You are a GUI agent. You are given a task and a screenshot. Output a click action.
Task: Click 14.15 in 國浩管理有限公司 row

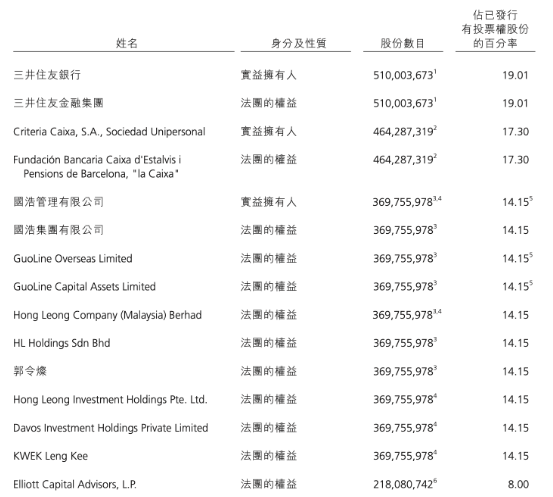516,202
